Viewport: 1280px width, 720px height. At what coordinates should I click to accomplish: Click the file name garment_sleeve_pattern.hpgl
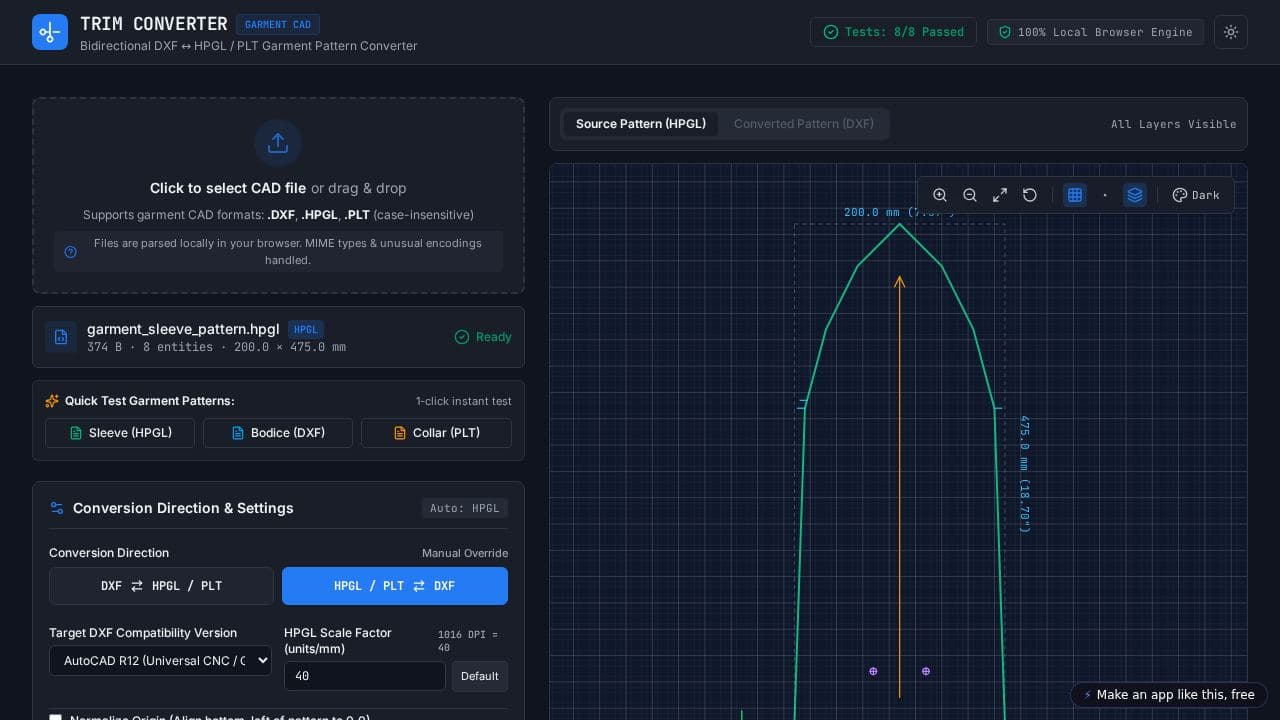tap(183, 329)
